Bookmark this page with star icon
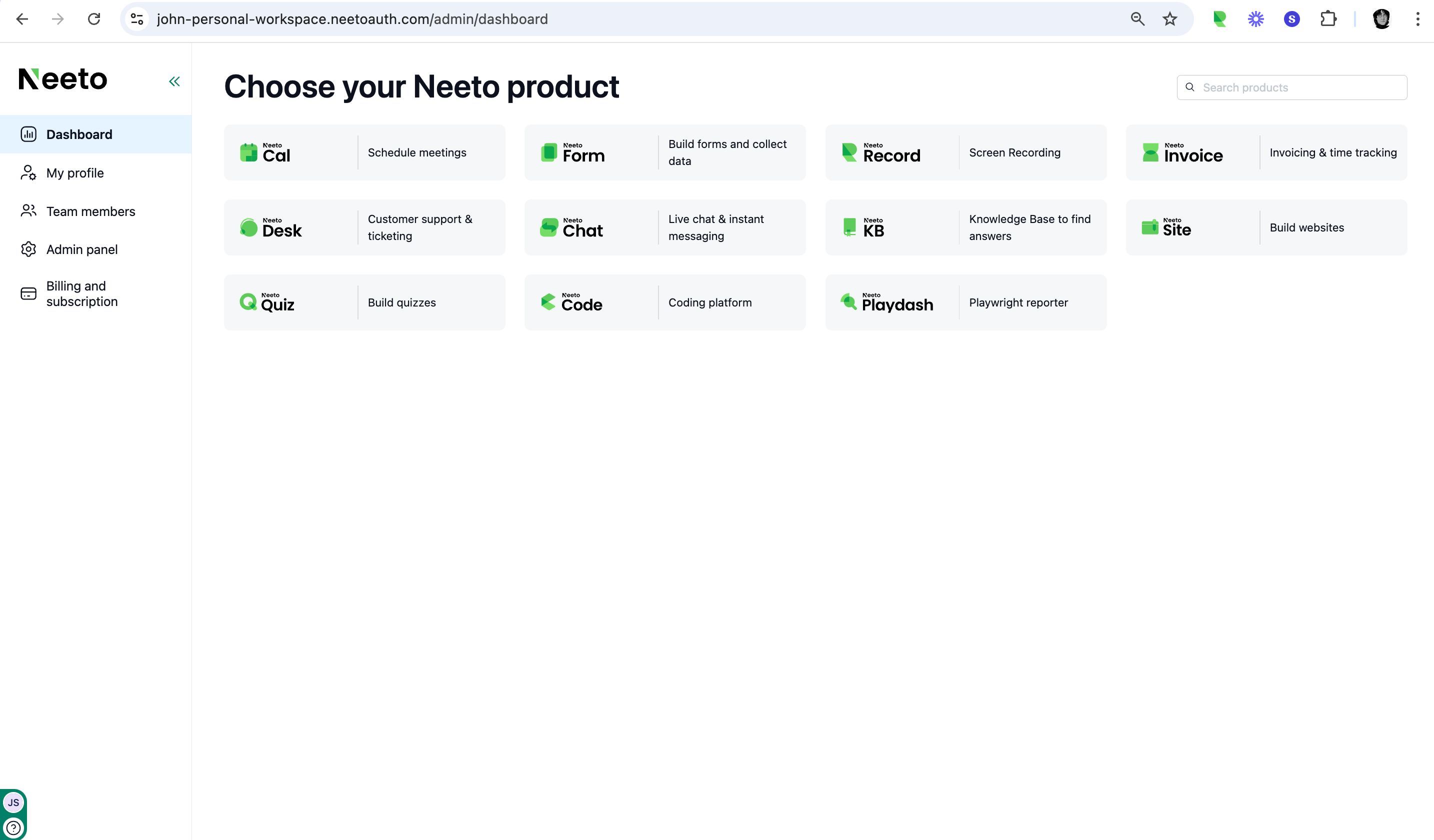 point(1170,19)
